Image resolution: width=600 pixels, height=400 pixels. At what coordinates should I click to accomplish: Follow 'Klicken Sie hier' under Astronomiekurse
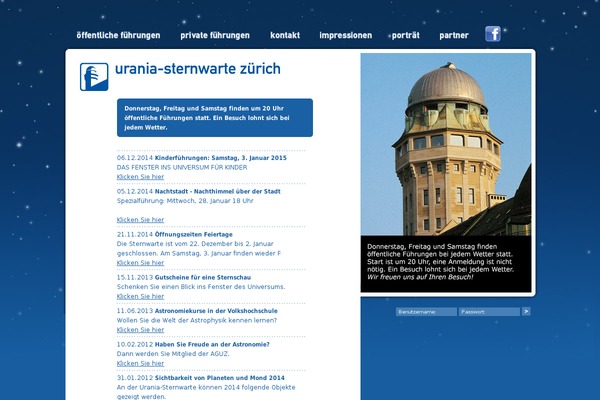point(140,330)
